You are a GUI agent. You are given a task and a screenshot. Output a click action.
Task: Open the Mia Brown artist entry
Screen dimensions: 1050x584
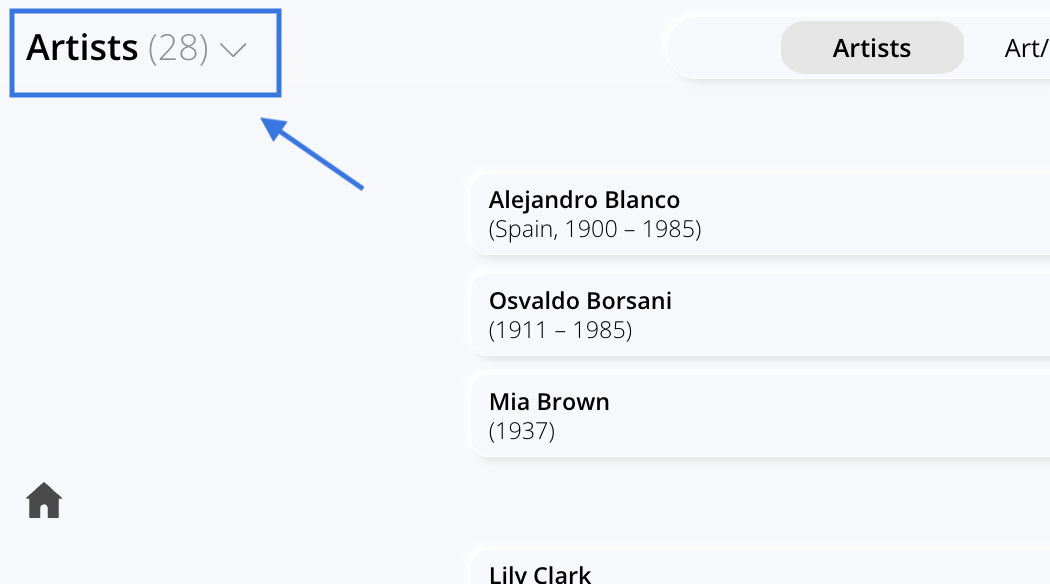coord(760,416)
